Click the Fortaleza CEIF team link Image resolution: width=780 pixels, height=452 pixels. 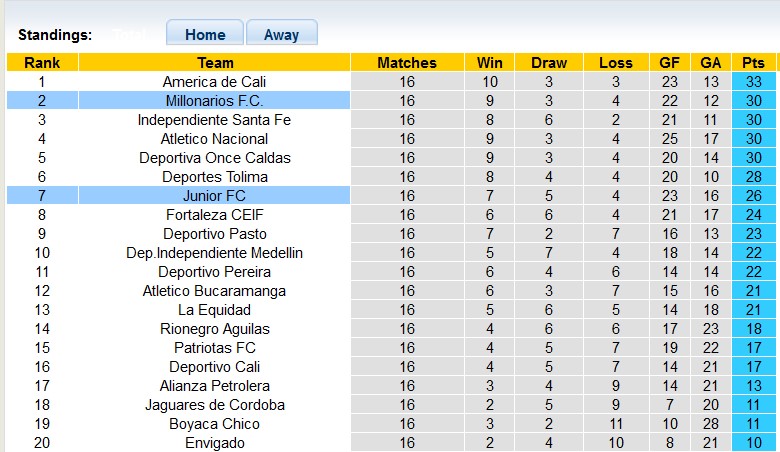point(215,215)
